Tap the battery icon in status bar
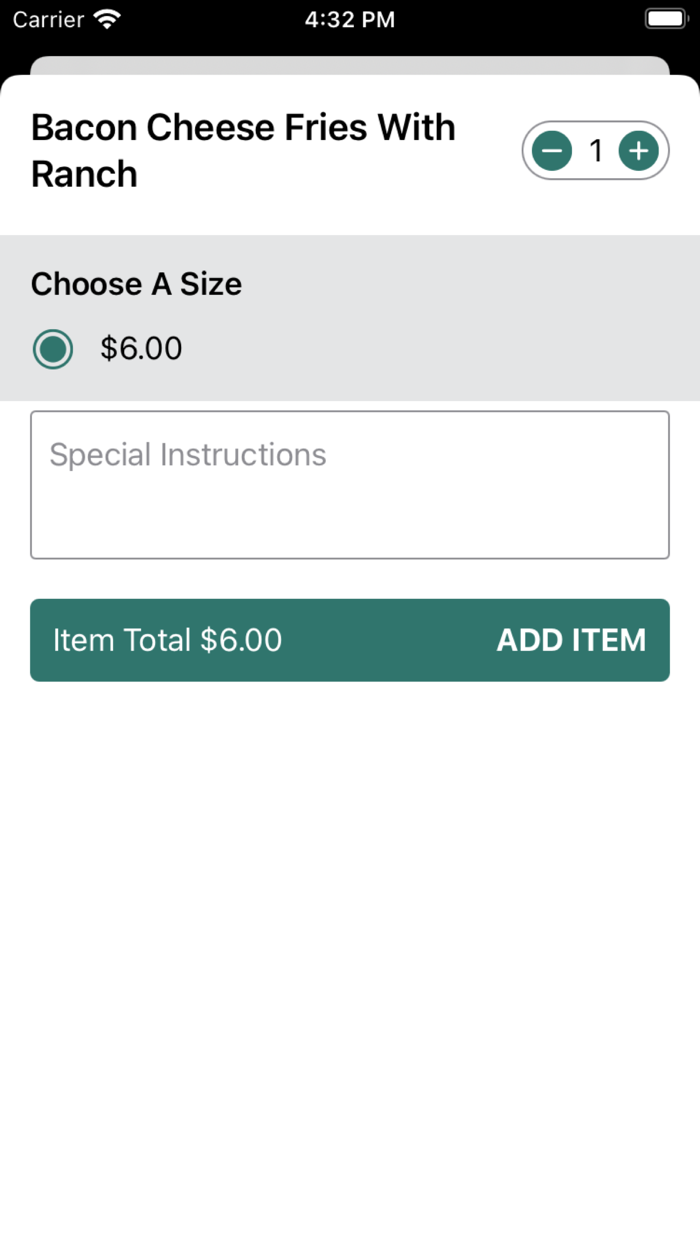The image size is (700, 1244). [x=664, y=19]
